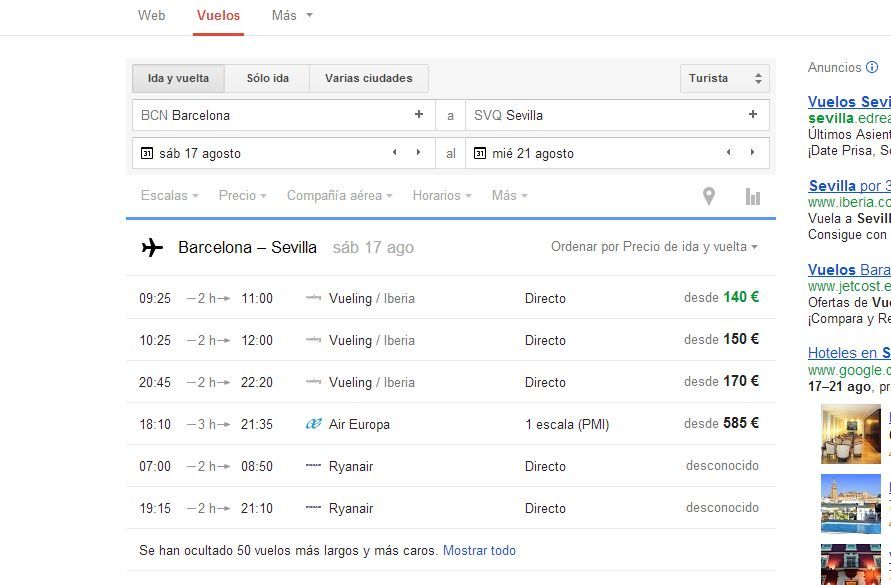Viewport: 891px width, 585px height.
Task: Go to next return day arrow
Action: click(752, 152)
